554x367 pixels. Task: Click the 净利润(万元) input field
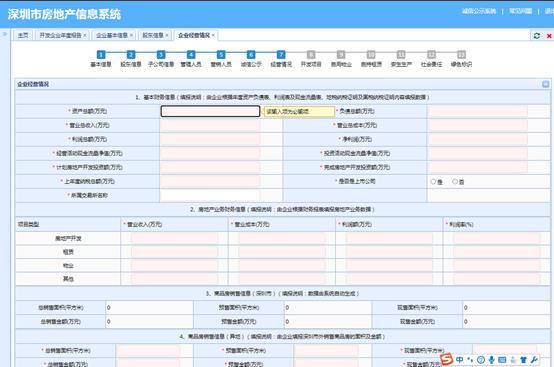[x=478, y=139]
